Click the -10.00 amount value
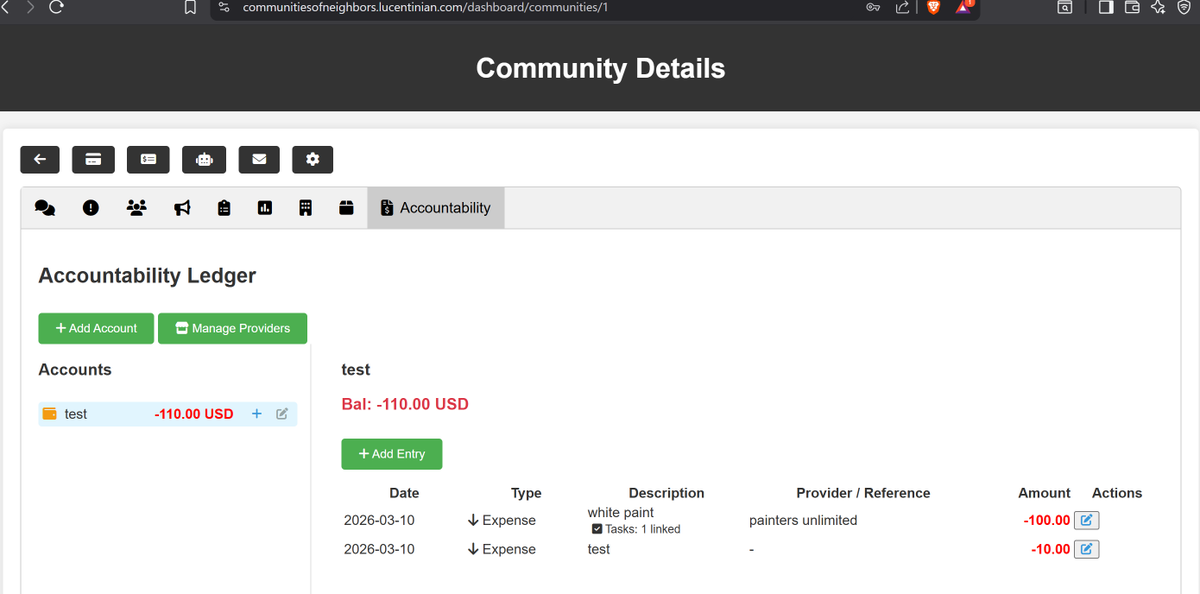Screen dimensions: 1200x594 1051,549
